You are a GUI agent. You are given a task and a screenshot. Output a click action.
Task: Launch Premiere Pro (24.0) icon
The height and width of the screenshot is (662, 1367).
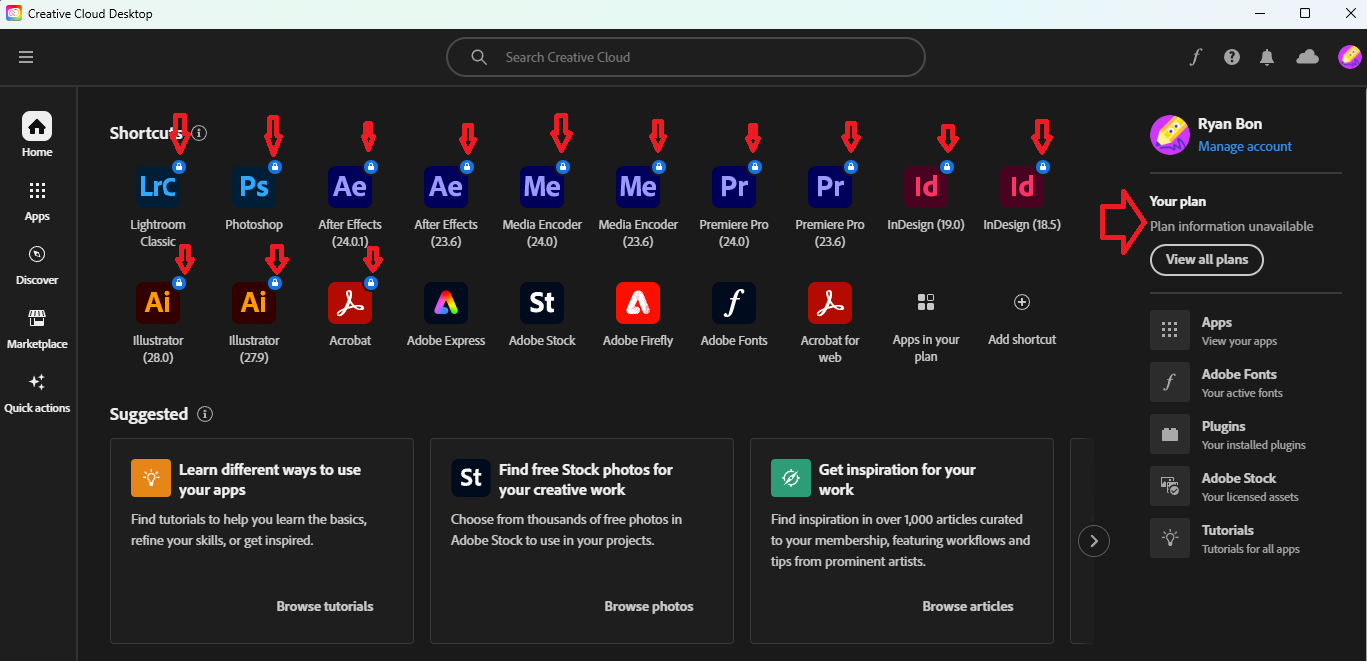point(733,187)
